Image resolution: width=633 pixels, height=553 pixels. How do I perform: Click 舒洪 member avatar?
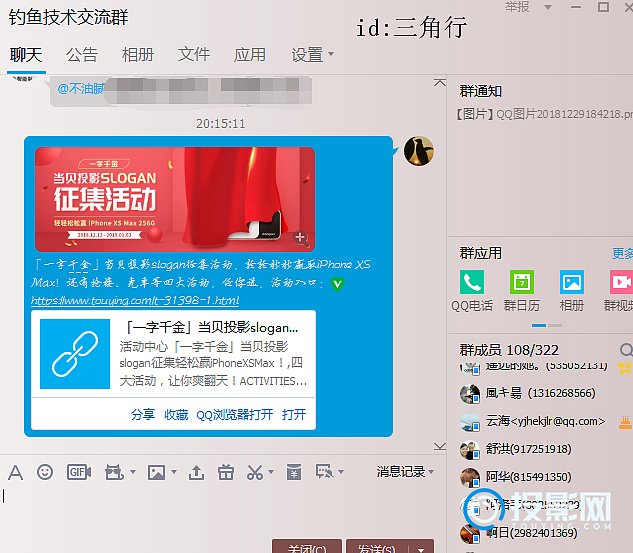(470, 450)
